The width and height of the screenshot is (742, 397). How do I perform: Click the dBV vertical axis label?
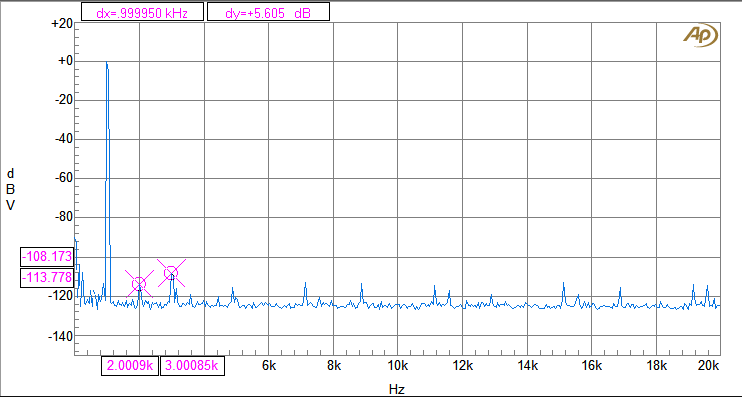pyautogui.click(x=10, y=189)
